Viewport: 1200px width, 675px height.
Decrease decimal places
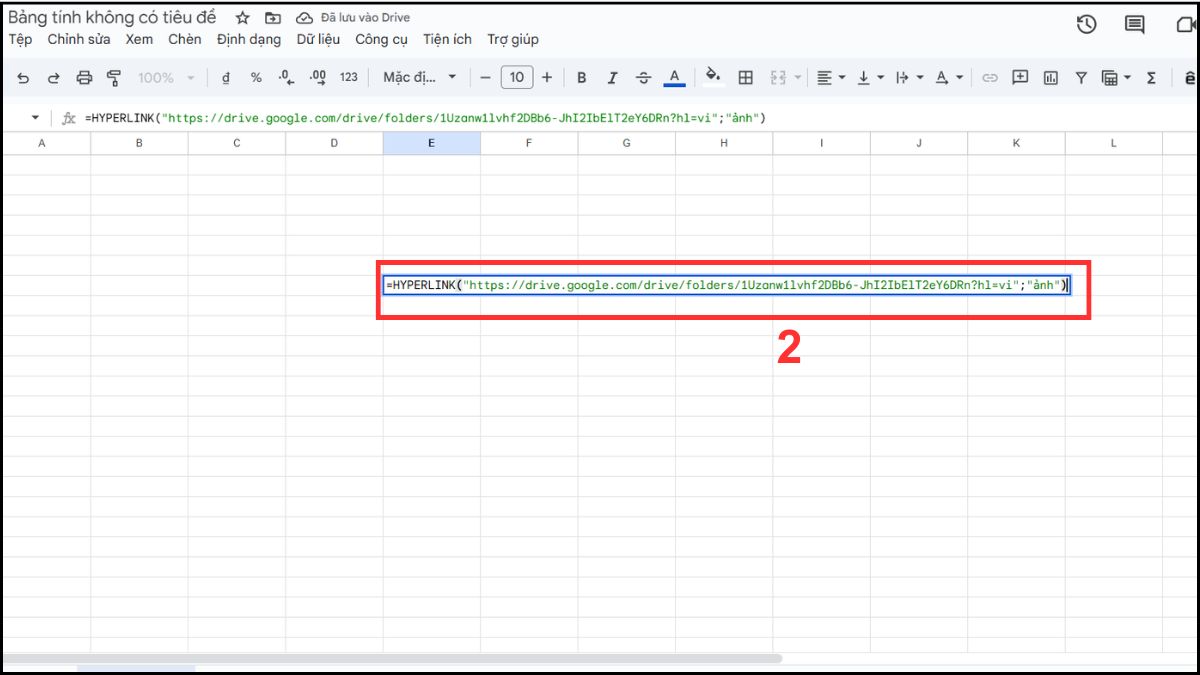point(285,77)
